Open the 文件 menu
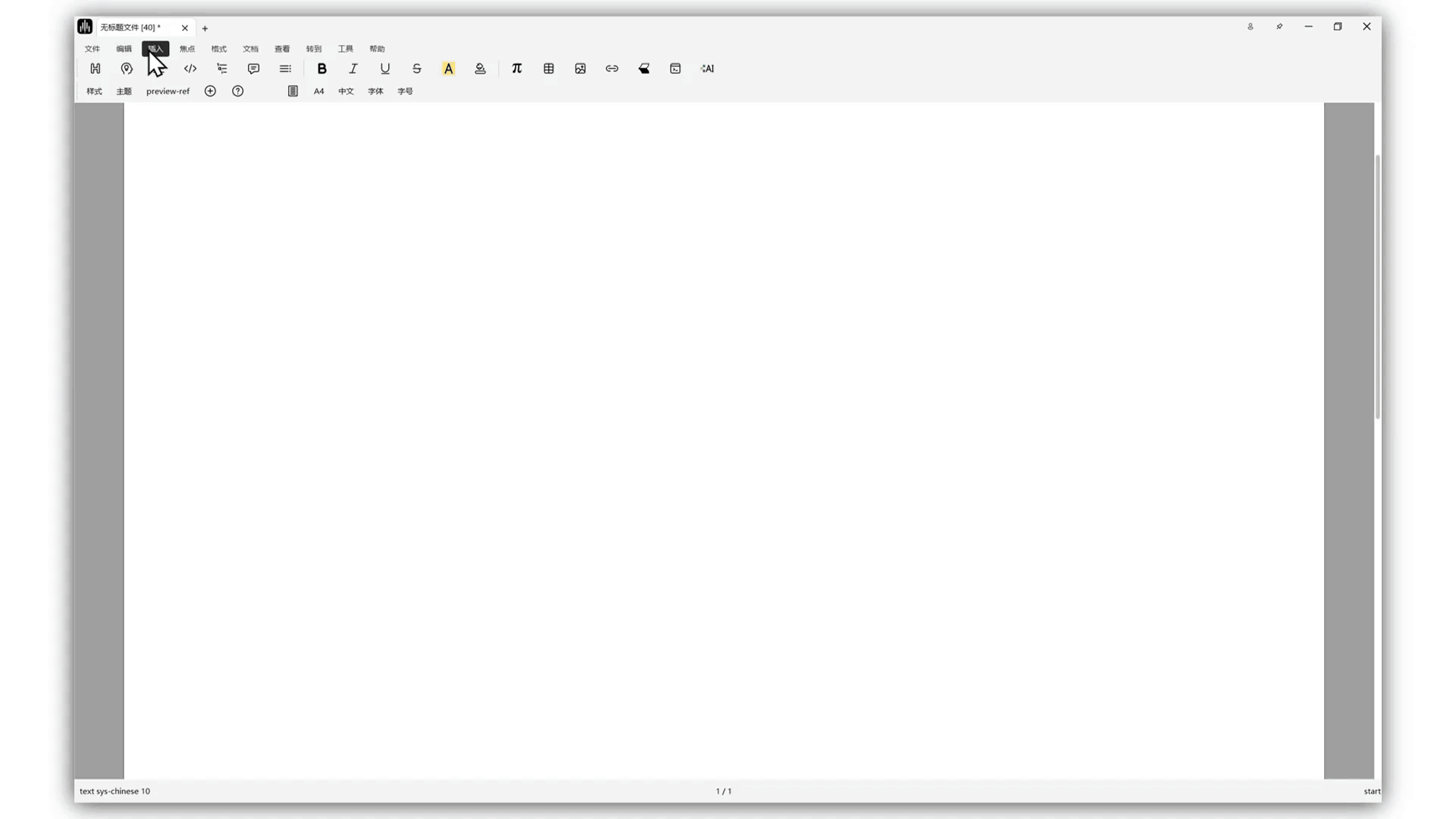The width and height of the screenshot is (1456, 819). [x=92, y=49]
